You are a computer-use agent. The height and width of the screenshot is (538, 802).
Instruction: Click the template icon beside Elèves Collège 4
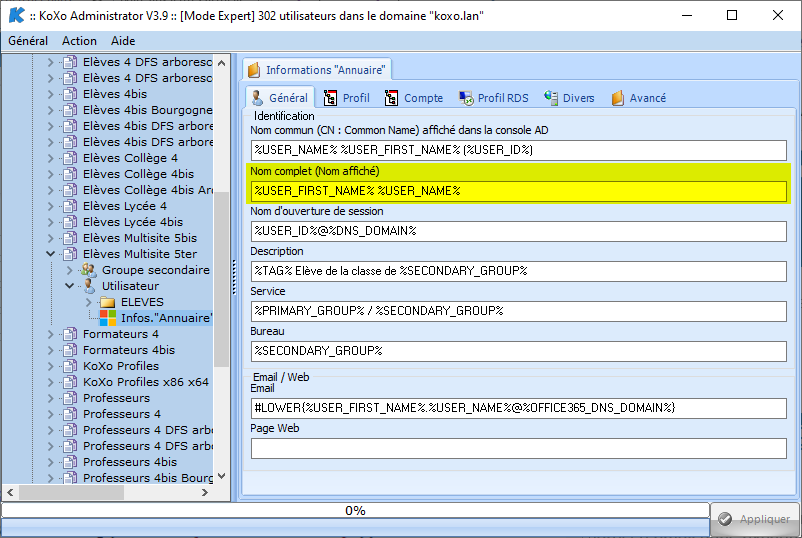(x=70, y=158)
